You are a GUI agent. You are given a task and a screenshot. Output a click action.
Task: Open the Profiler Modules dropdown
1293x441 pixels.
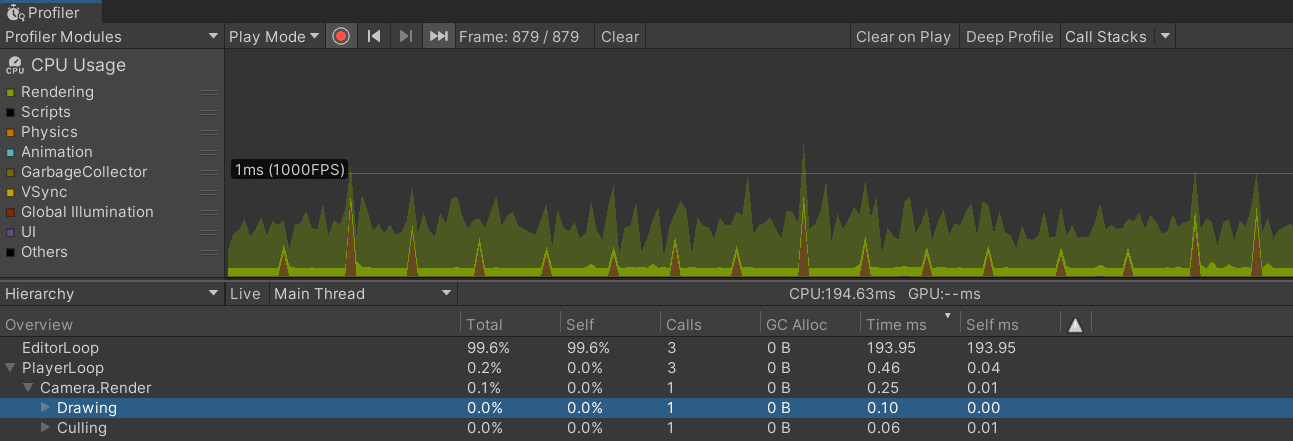pyautogui.click(x=111, y=36)
